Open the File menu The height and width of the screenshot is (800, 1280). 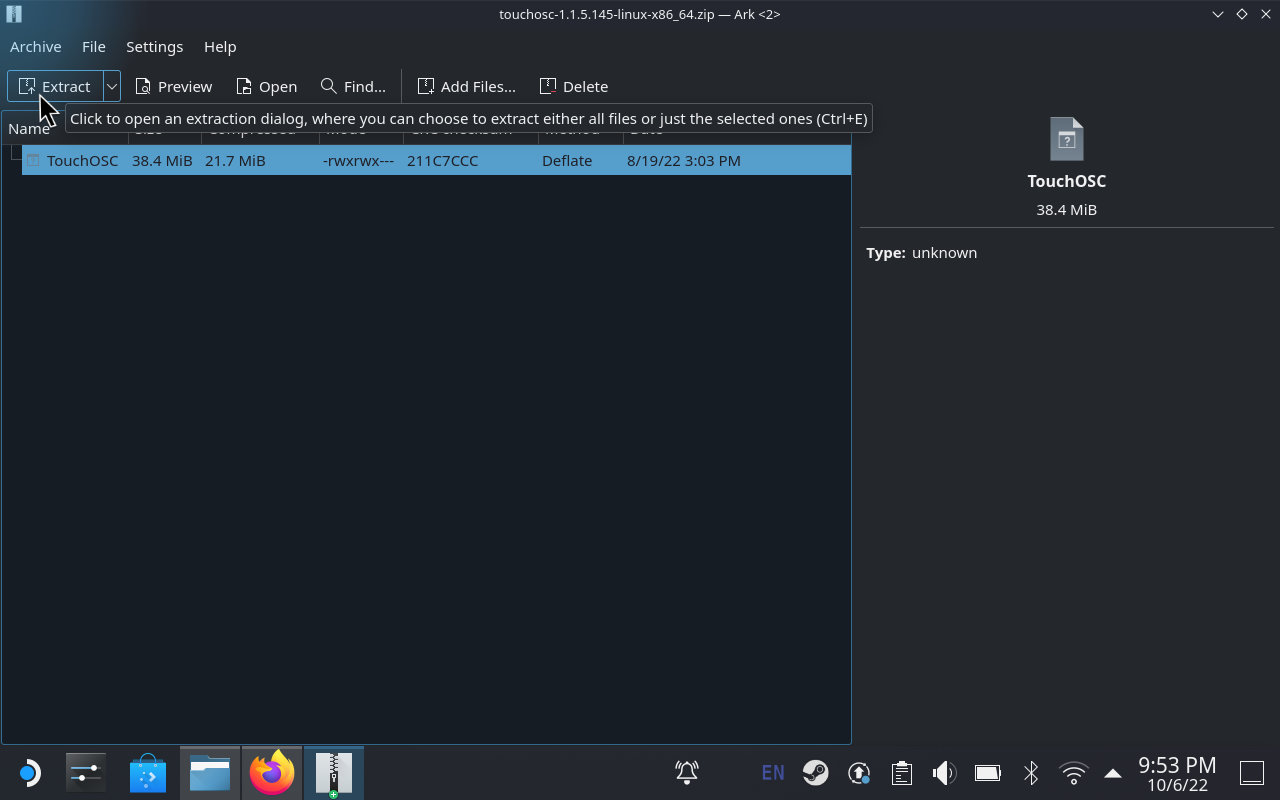pyautogui.click(x=94, y=46)
